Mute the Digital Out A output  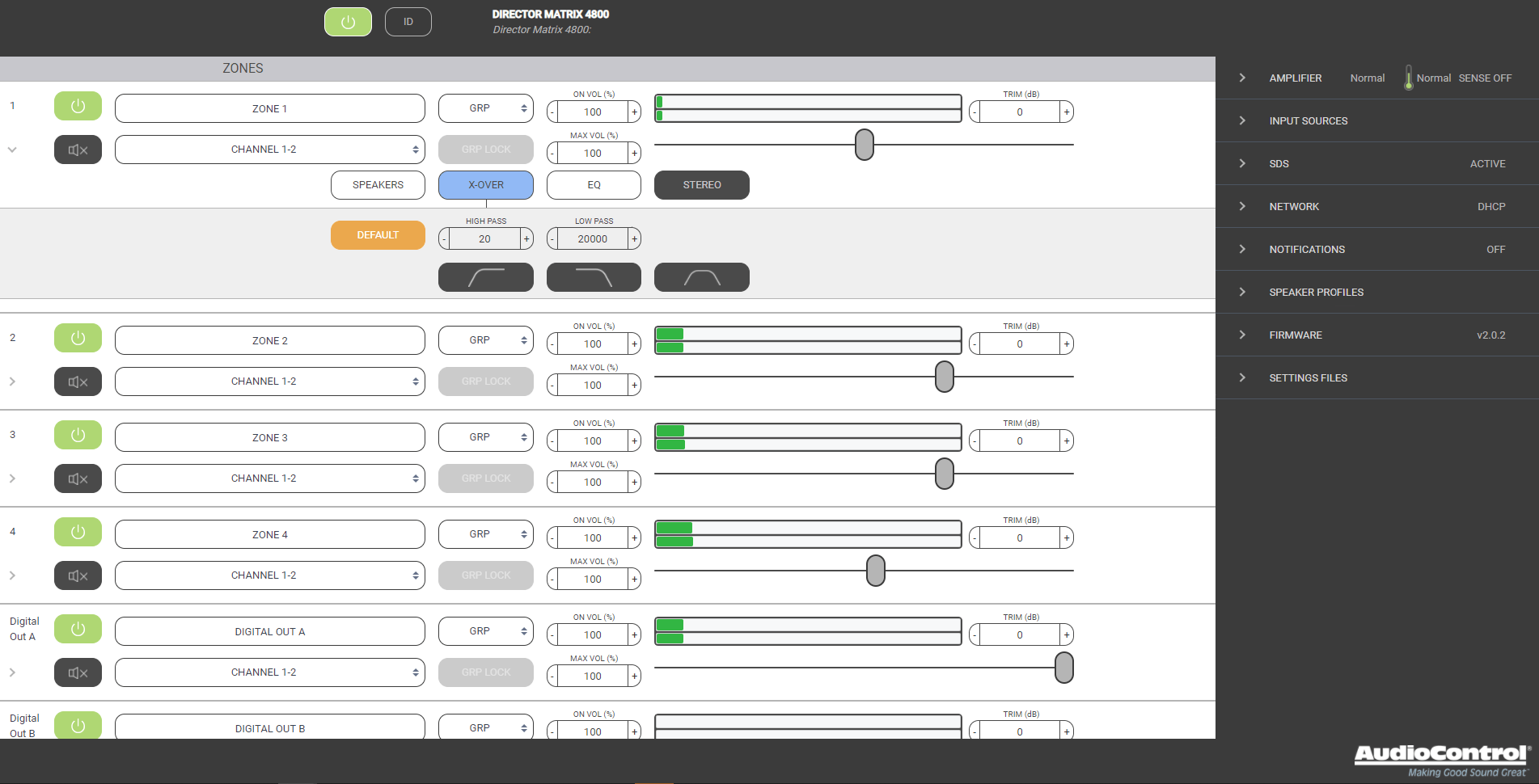coord(78,672)
